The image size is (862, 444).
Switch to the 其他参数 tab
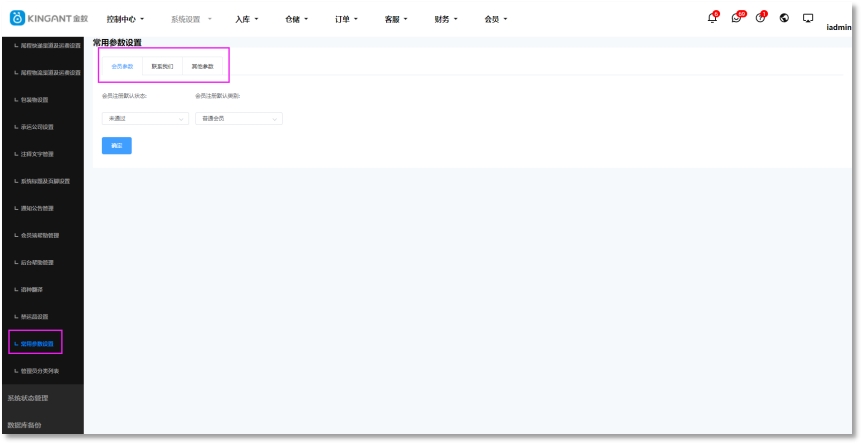click(202, 66)
